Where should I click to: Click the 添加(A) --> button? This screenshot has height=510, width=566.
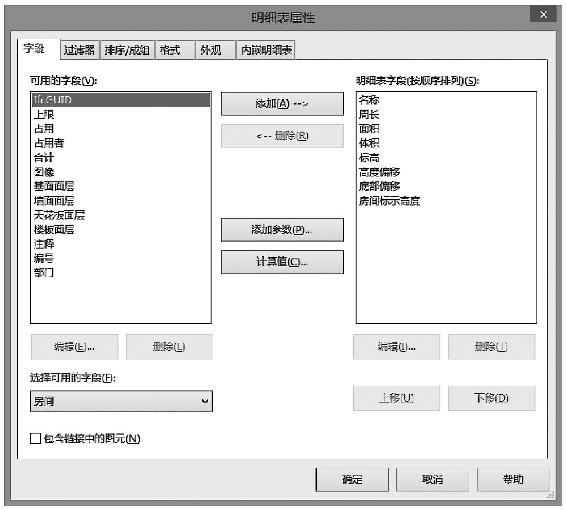click(x=282, y=104)
